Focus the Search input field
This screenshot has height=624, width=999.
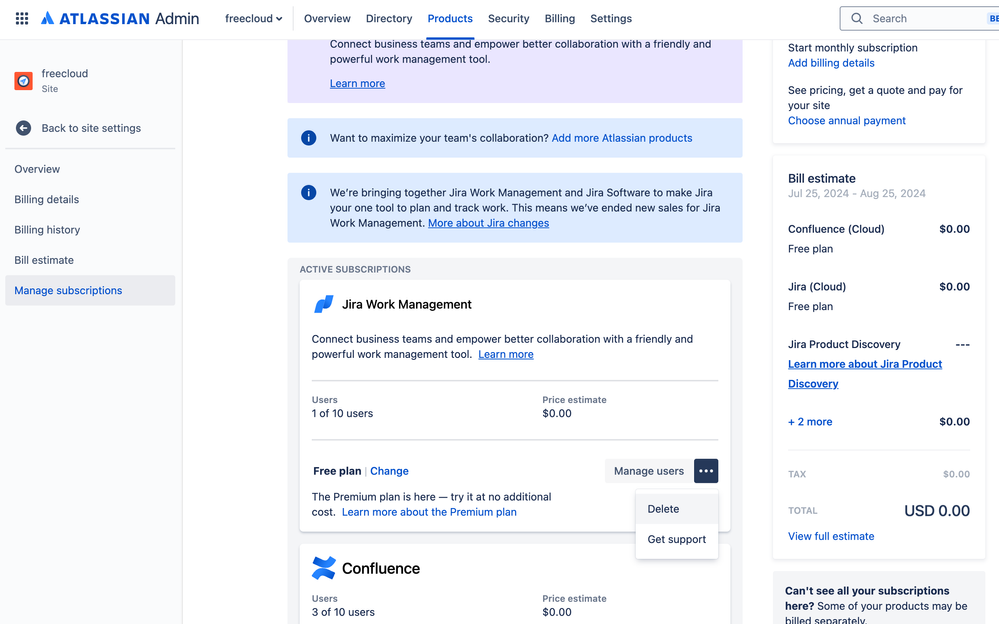[919, 18]
